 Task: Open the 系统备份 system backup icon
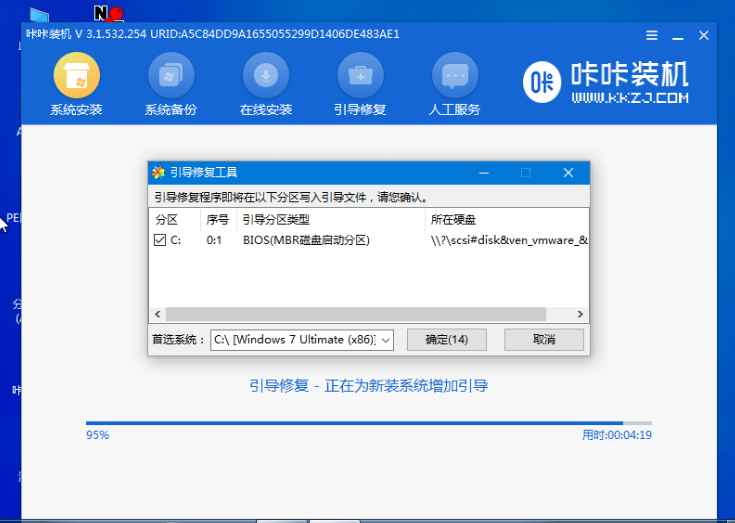coord(171,76)
